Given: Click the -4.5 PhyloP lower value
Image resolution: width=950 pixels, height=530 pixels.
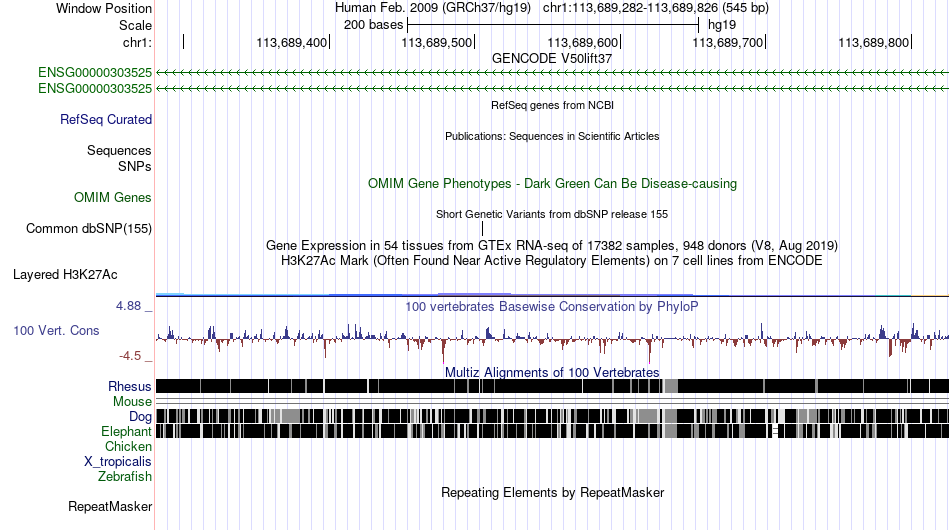Looking at the screenshot, I should (x=130, y=356).
